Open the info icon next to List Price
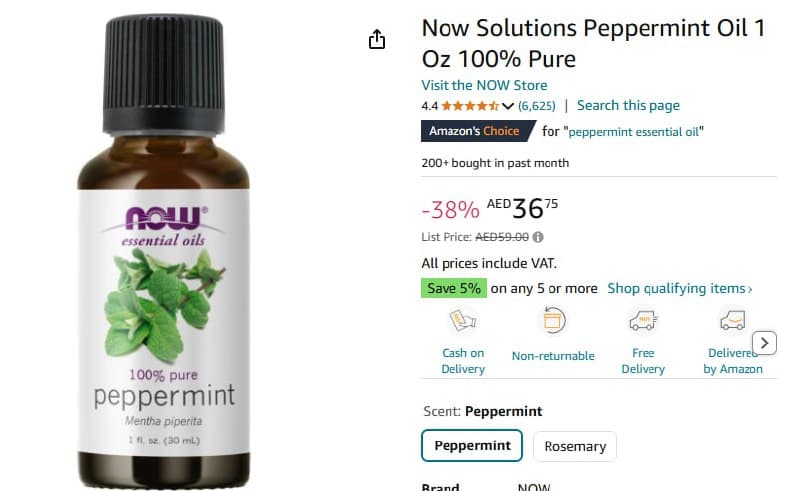This screenshot has width=800, height=491. [x=538, y=237]
